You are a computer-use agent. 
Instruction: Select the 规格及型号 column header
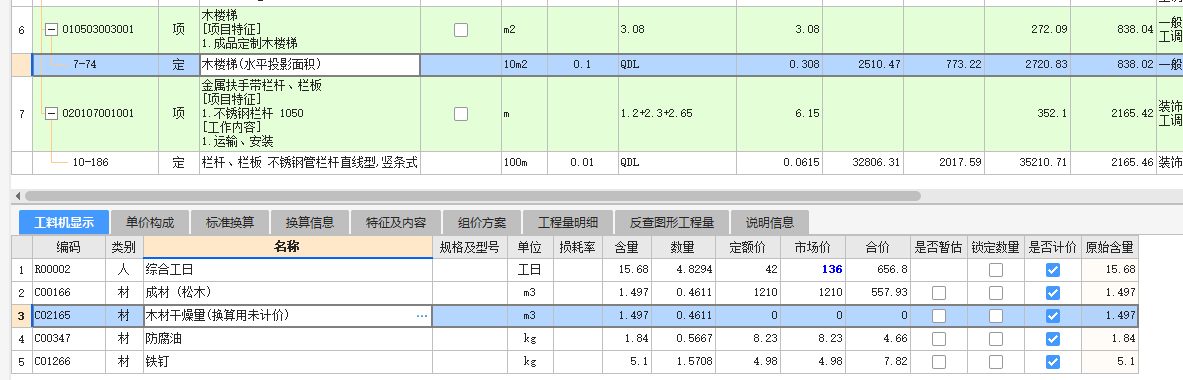[469, 247]
